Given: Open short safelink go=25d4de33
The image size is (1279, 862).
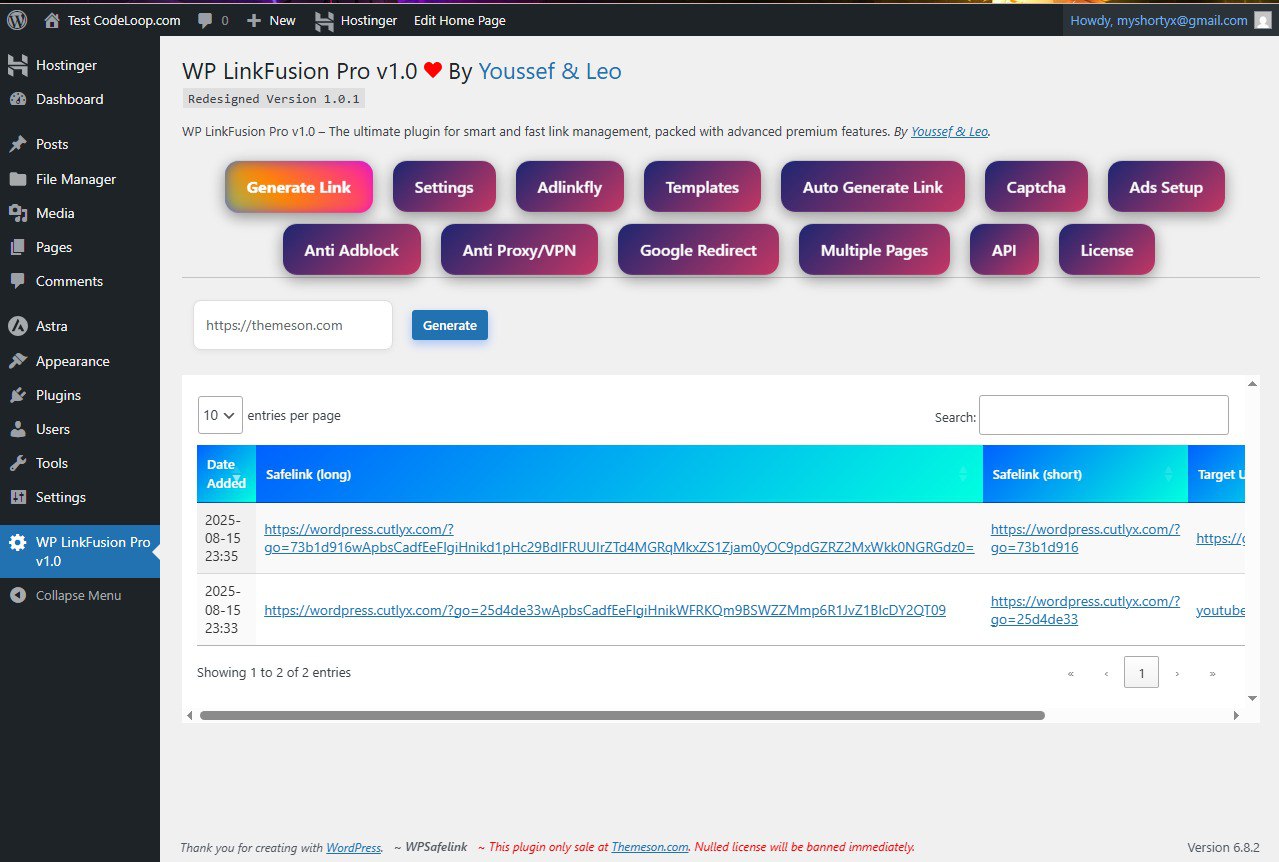Looking at the screenshot, I should pos(1085,610).
